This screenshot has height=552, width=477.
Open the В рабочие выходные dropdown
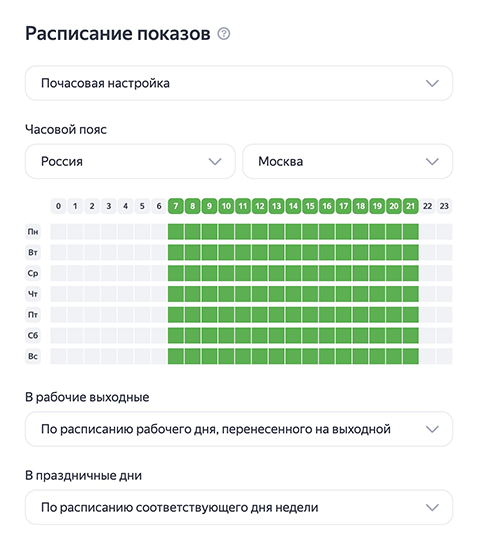coord(239,429)
